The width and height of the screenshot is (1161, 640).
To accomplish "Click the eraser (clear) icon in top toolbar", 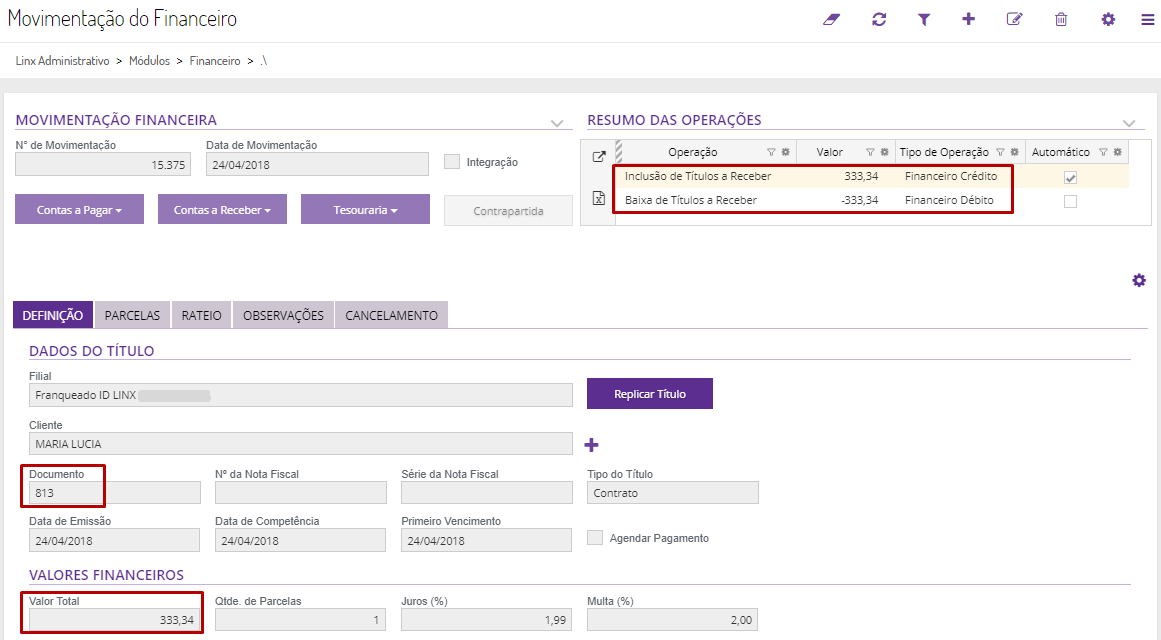I will pyautogui.click(x=832, y=19).
